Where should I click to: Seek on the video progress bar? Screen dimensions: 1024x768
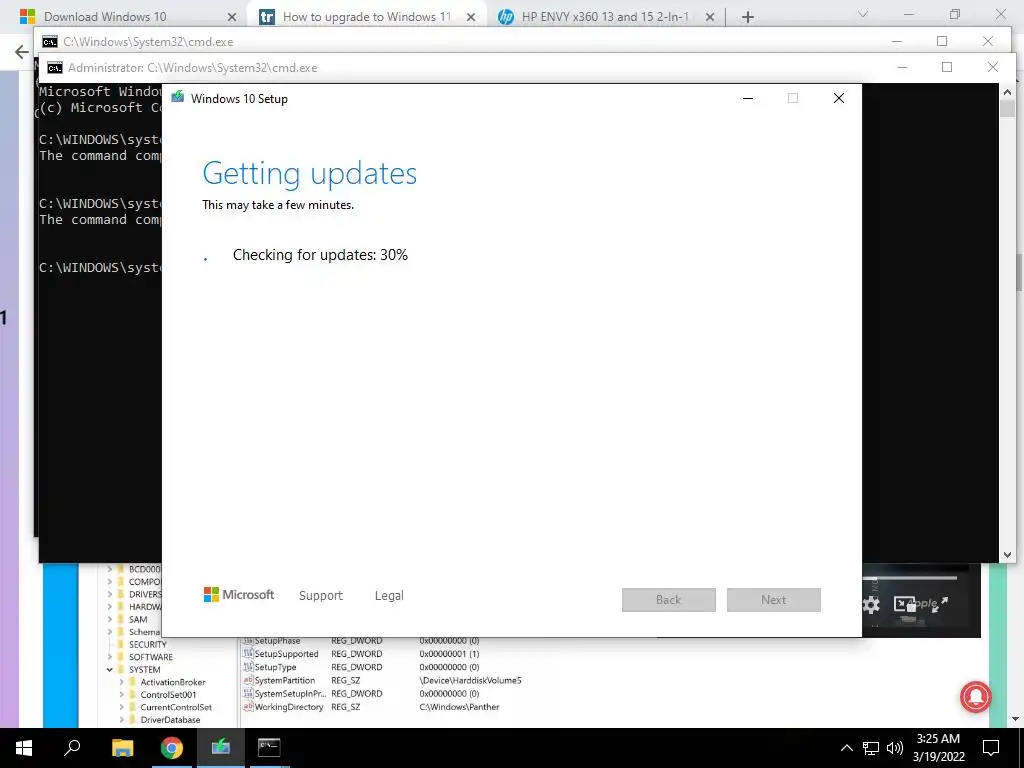point(910,577)
